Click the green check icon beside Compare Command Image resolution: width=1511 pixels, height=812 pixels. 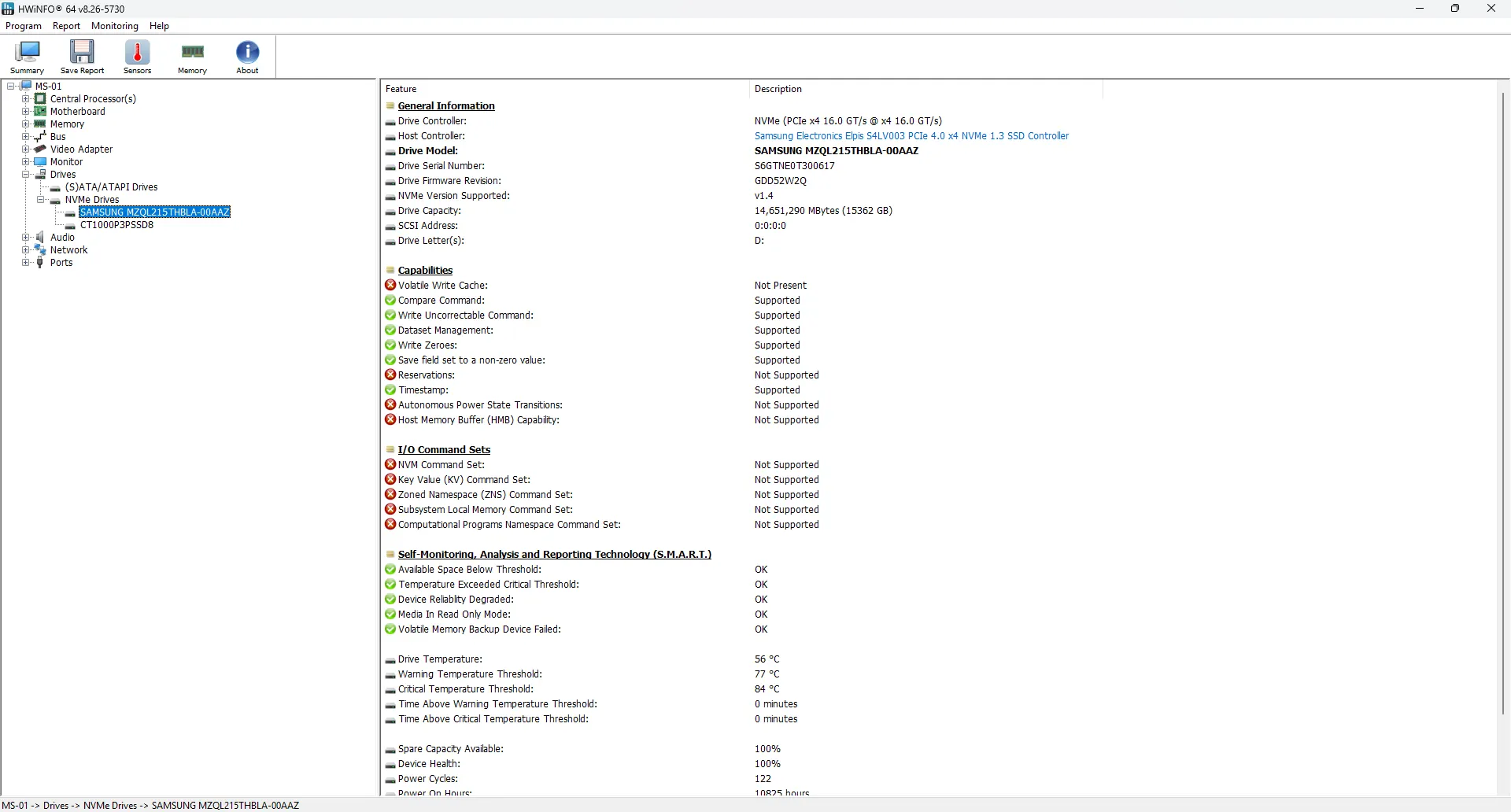click(390, 300)
